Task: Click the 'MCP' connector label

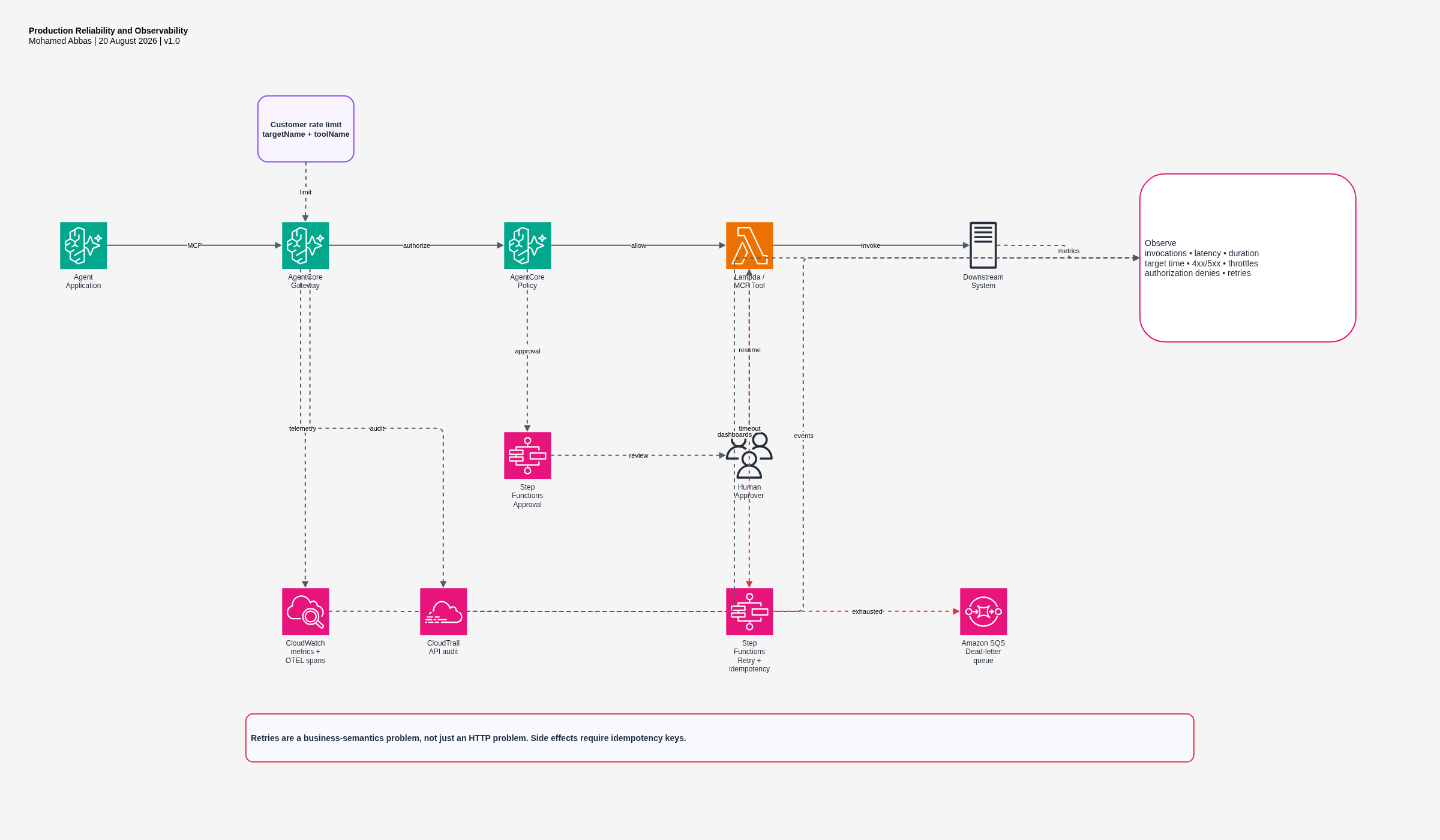Action: point(194,245)
